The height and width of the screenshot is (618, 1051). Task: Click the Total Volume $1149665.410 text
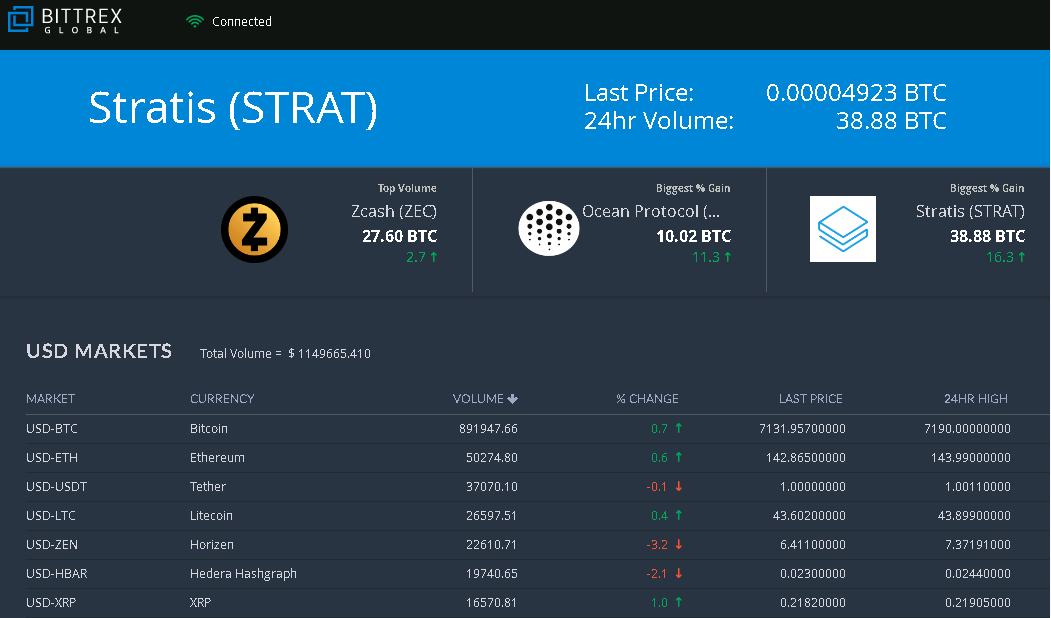pos(285,353)
